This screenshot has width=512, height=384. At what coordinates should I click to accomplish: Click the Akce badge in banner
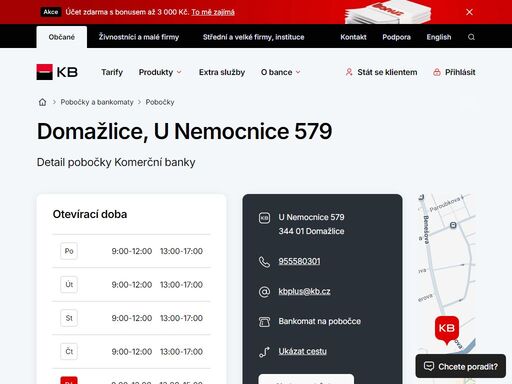point(51,12)
